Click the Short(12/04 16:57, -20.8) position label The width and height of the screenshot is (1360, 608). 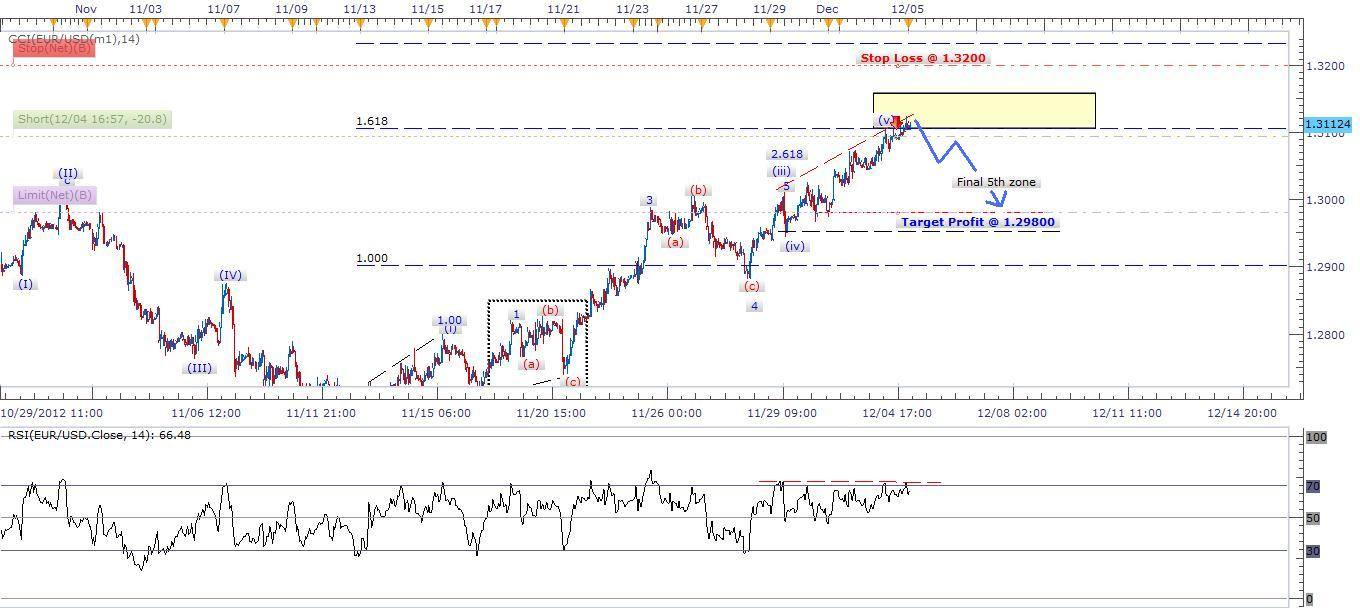[92, 119]
